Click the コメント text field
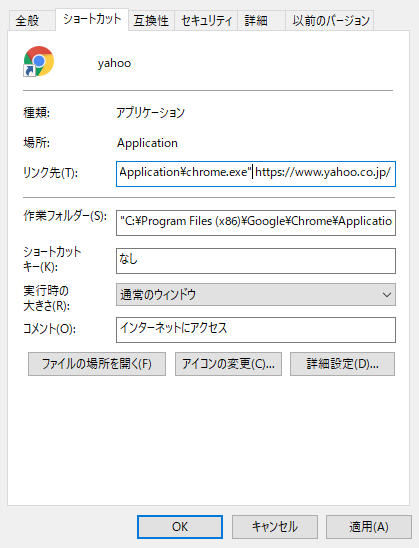The height and width of the screenshot is (548, 419). tap(256, 330)
